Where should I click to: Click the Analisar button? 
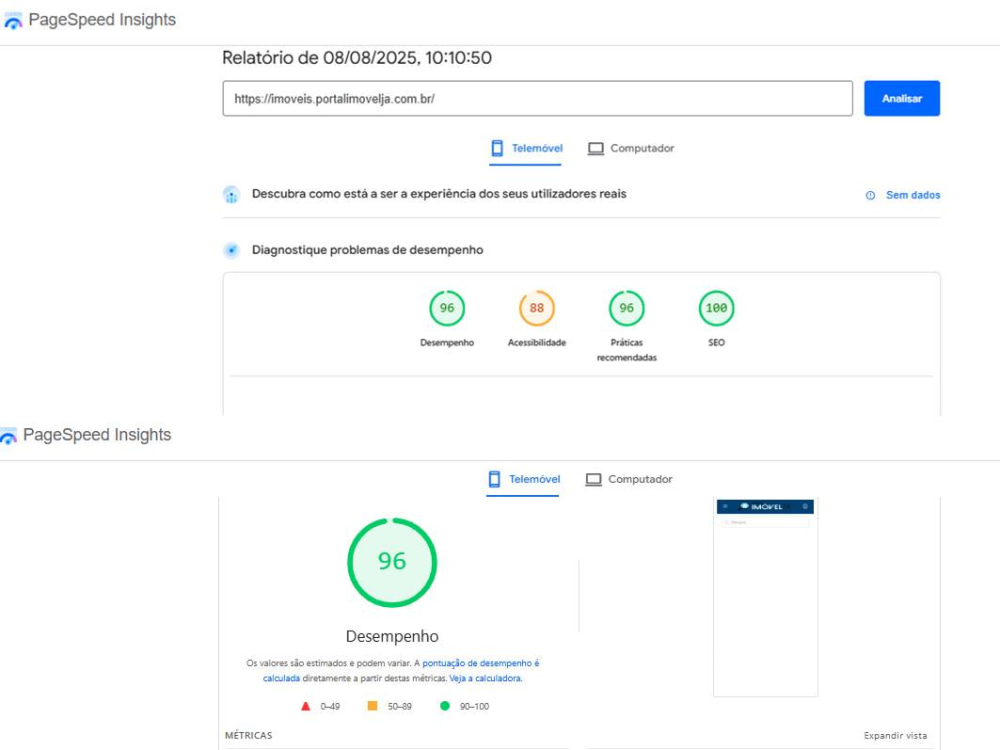[x=902, y=98]
